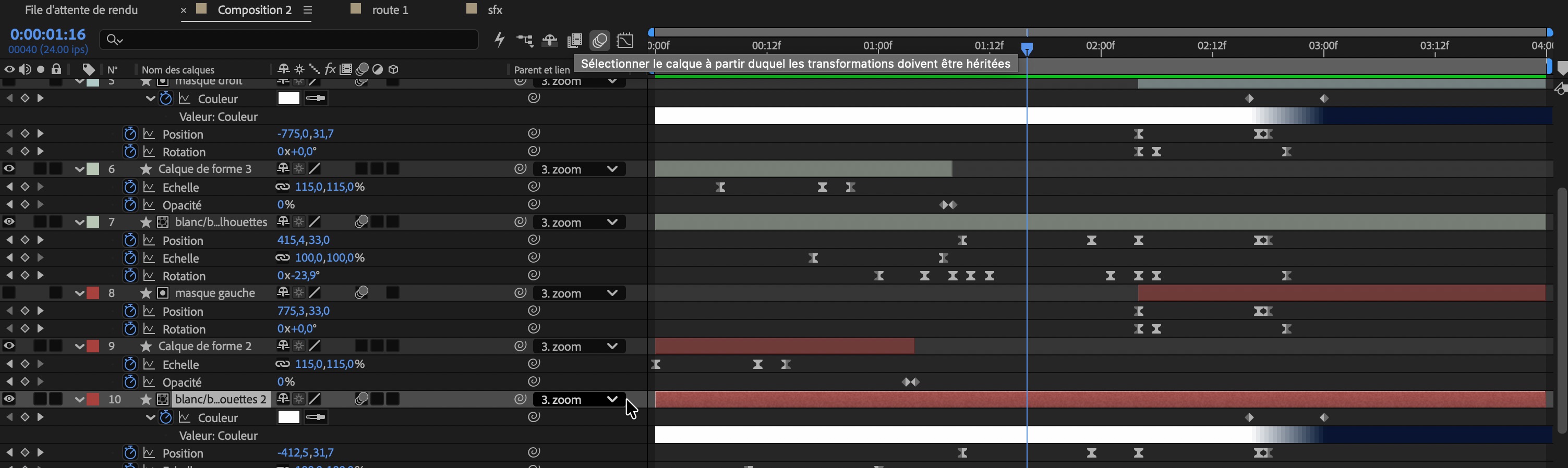Show the masque gauche layer
Image resolution: width=1568 pixels, height=468 pixels.
(x=9, y=293)
